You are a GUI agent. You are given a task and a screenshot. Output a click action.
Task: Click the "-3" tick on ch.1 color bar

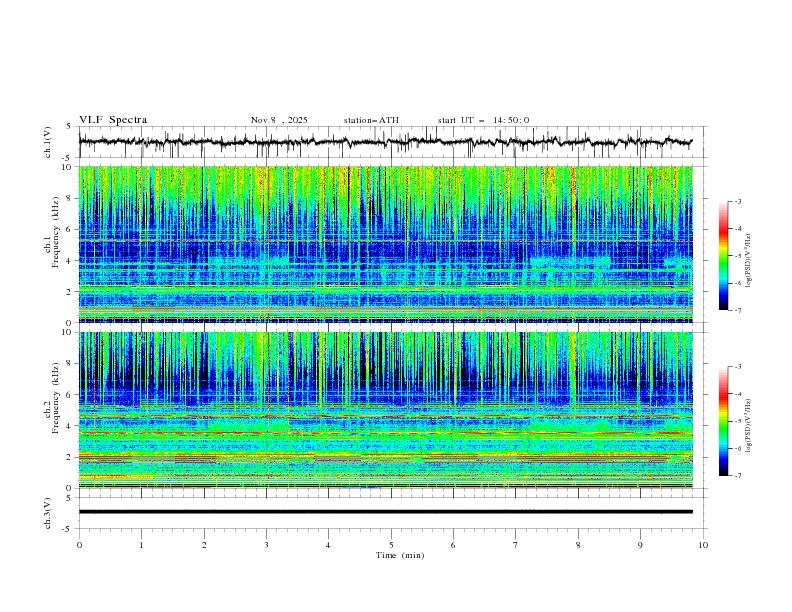tap(738, 201)
